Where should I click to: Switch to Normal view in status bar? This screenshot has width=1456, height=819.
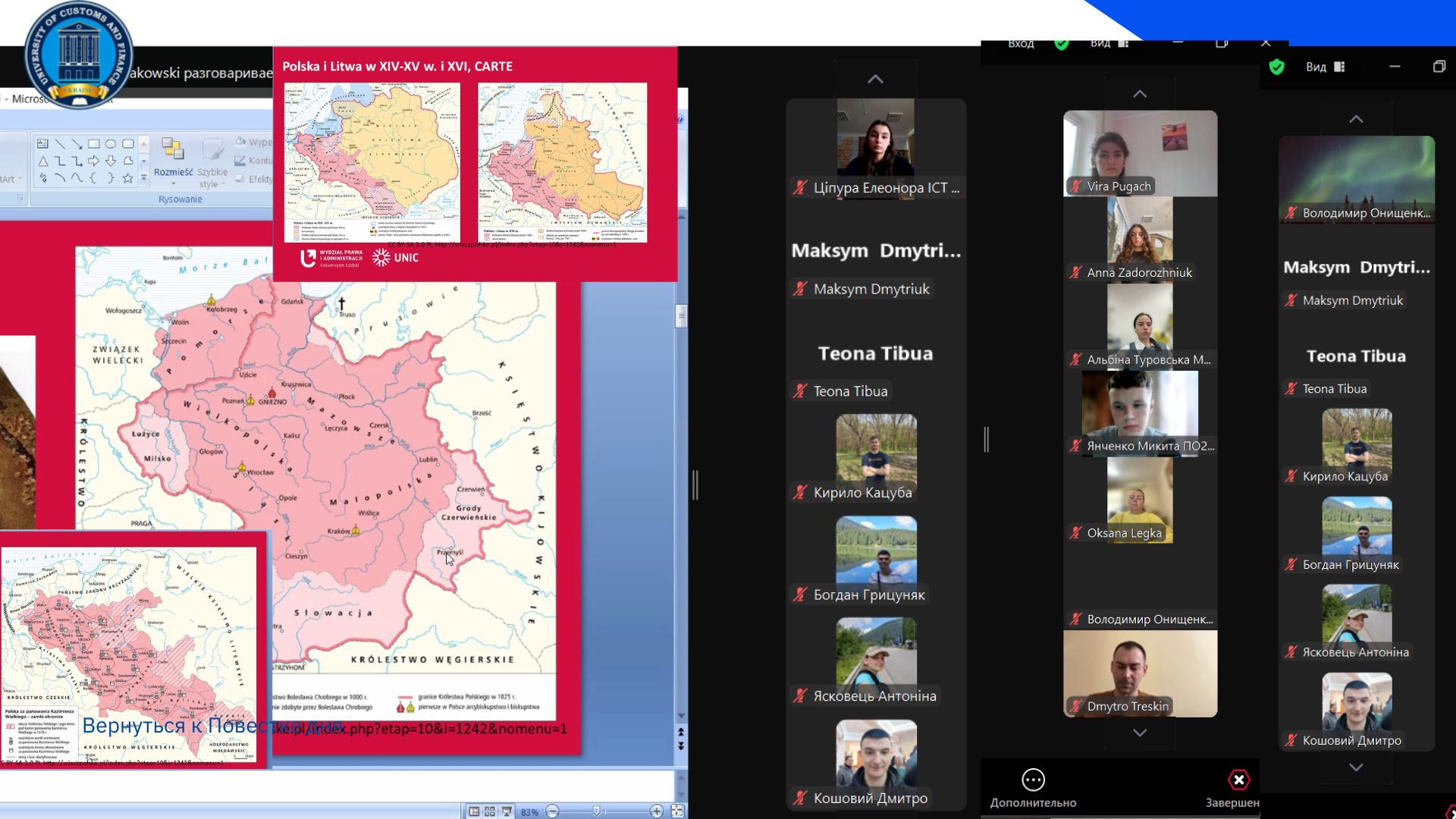(x=474, y=811)
